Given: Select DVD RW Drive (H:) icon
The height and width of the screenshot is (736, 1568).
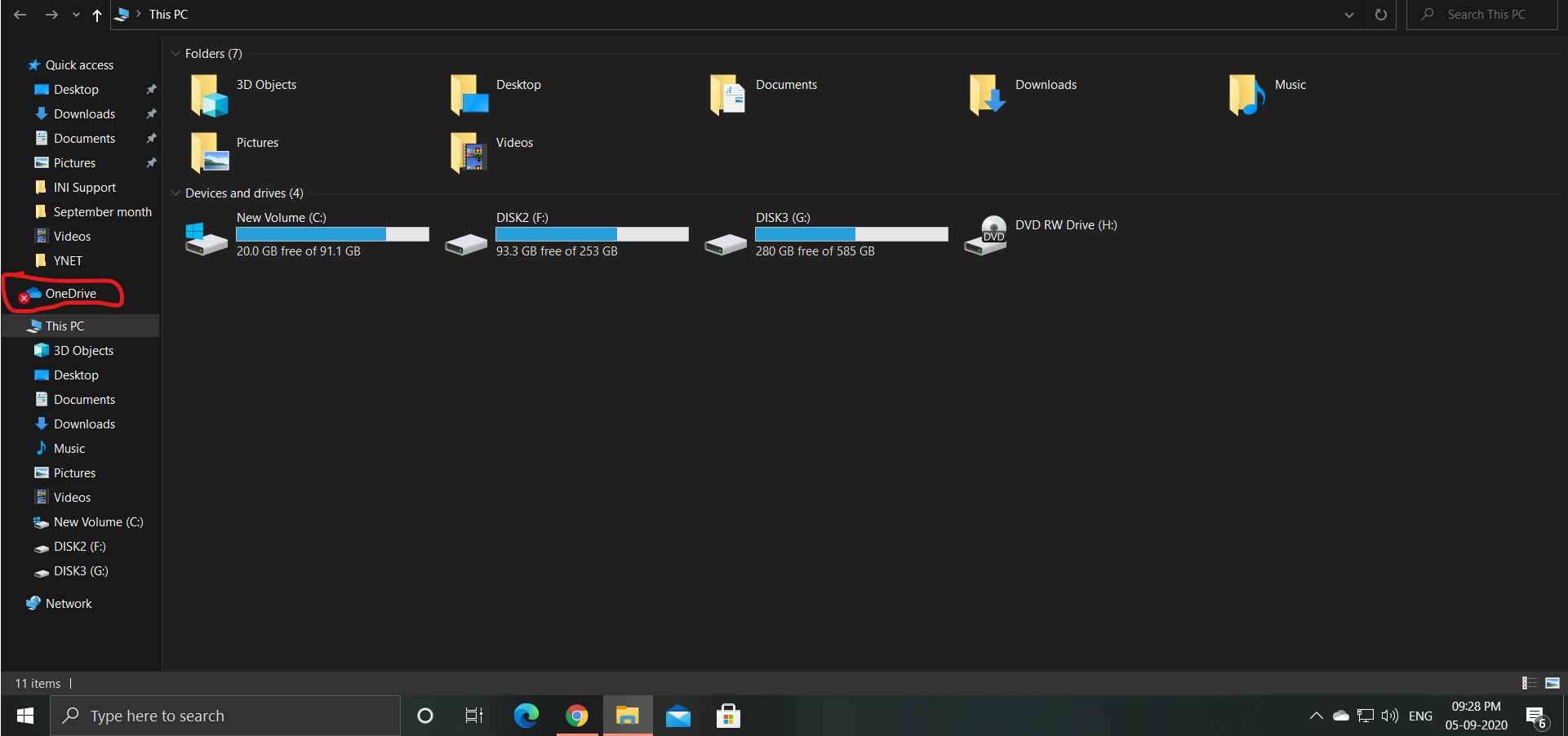Looking at the screenshot, I should tap(985, 236).
